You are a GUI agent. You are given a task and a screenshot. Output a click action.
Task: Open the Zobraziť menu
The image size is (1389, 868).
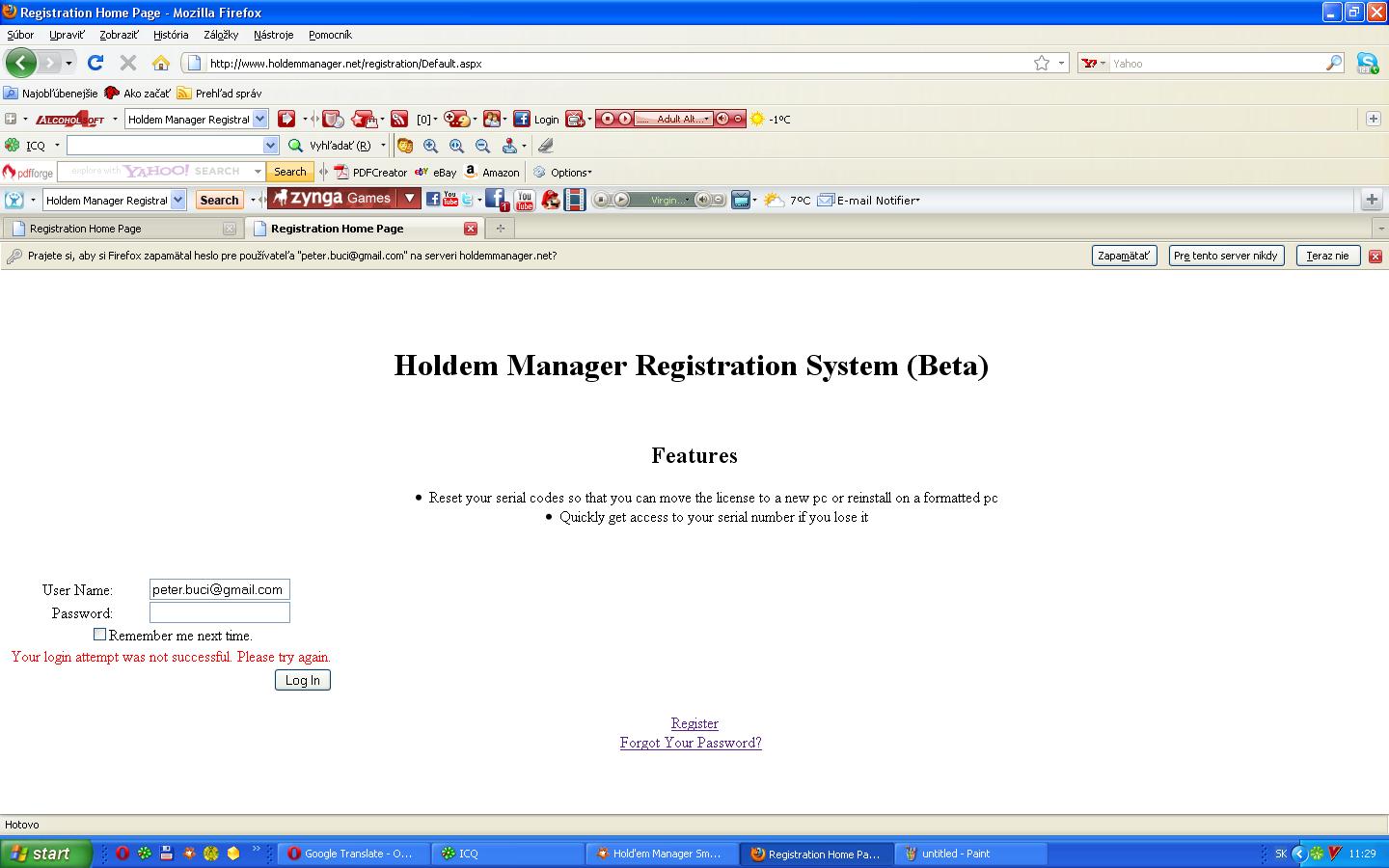[119, 35]
